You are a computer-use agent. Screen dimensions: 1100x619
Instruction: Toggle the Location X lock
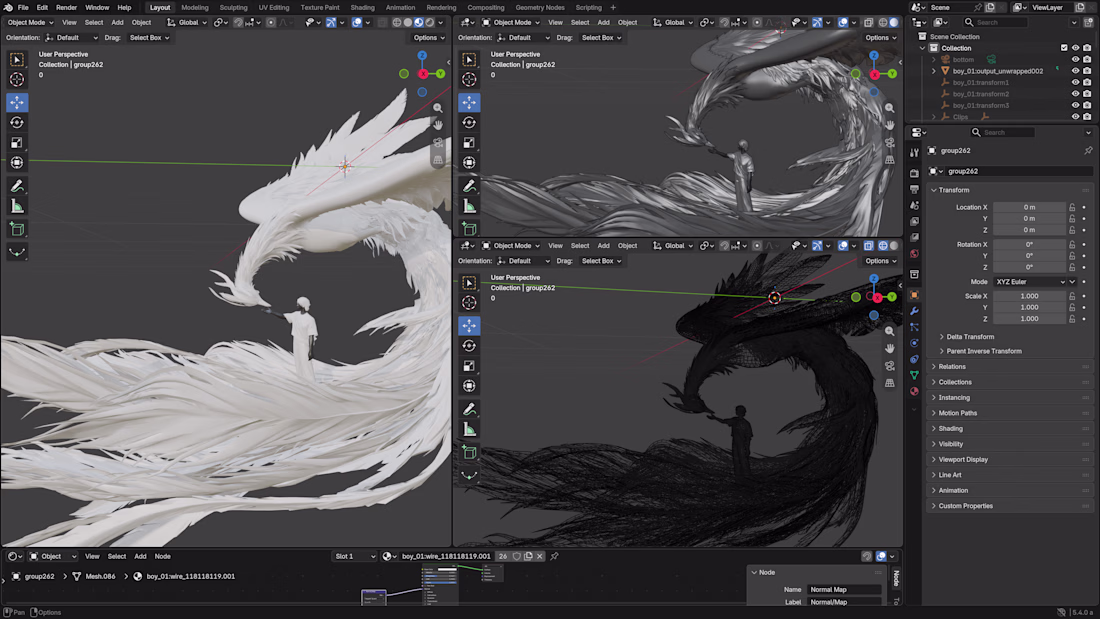pyautogui.click(x=1072, y=208)
